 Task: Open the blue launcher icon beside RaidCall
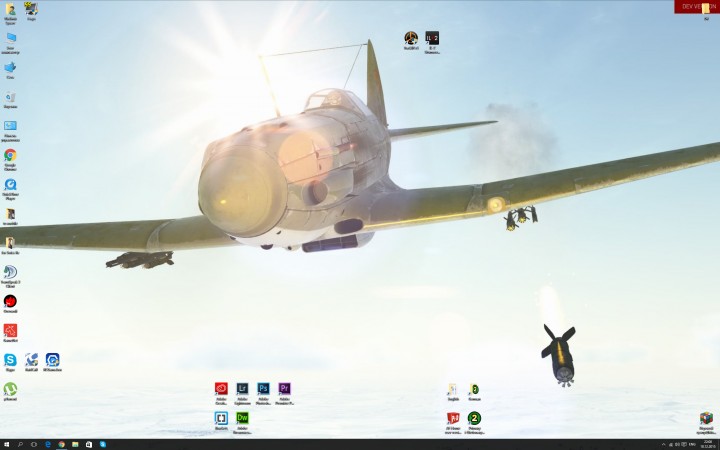click(x=52, y=360)
